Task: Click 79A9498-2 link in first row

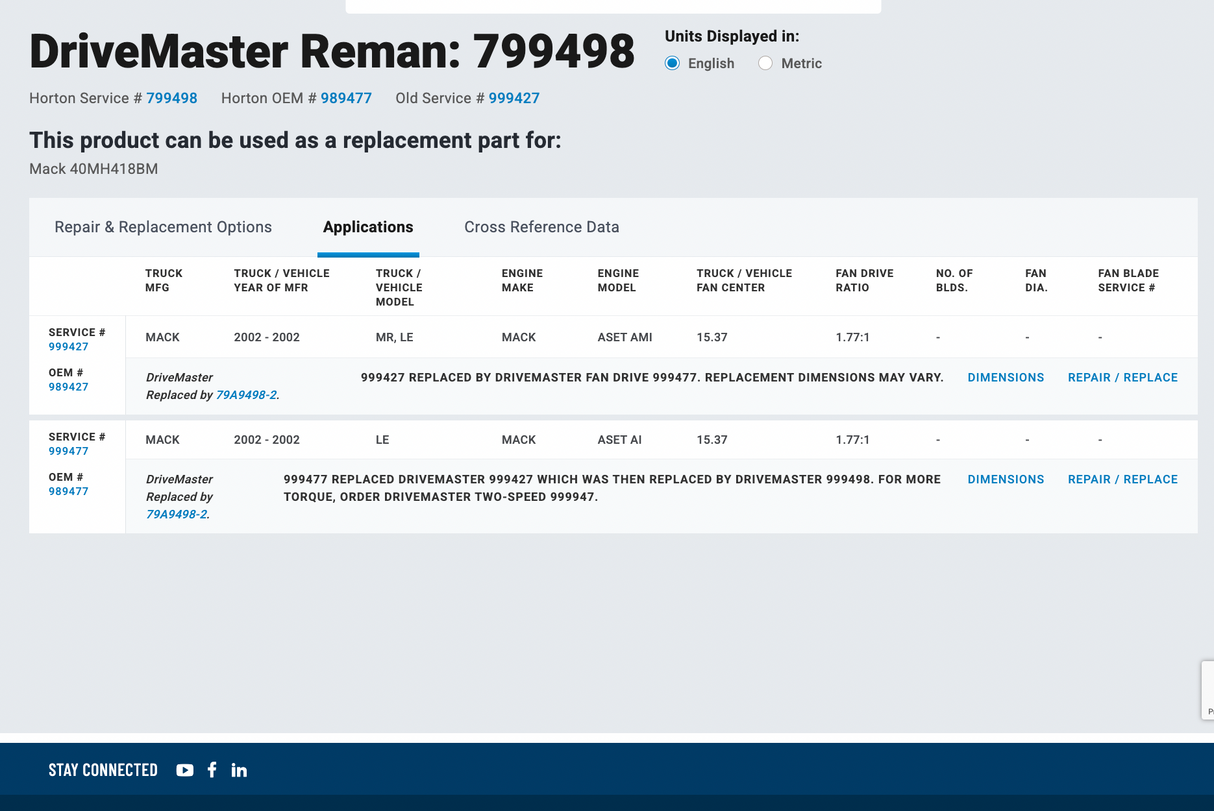Action: click(246, 395)
